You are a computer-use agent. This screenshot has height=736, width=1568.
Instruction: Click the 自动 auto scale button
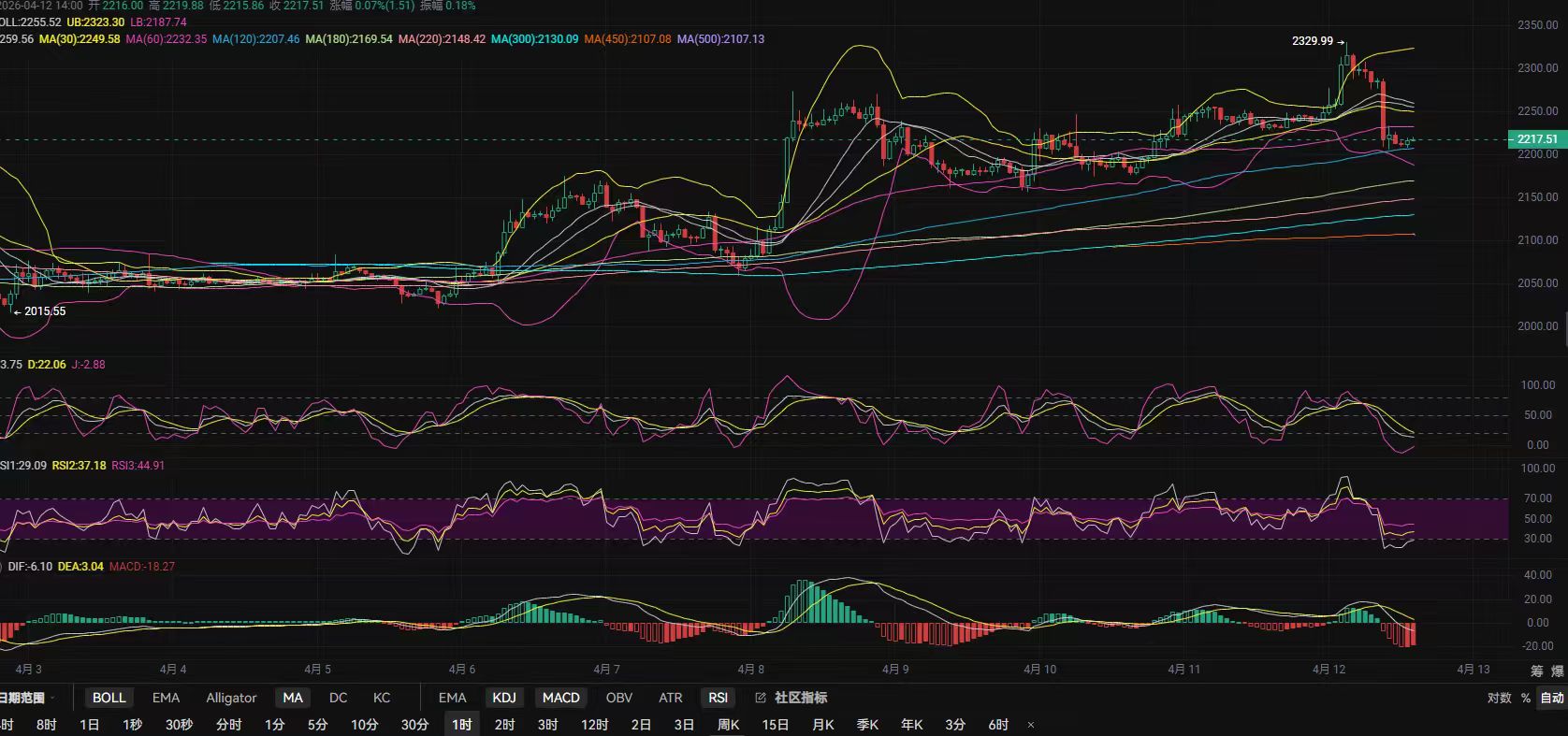pyautogui.click(x=1552, y=698)
